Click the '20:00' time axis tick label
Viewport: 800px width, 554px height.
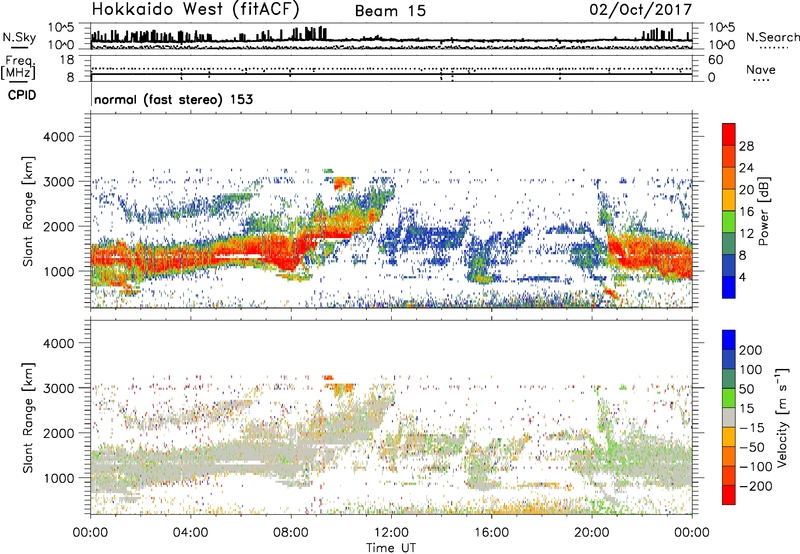pyautogui.click(x=591, y=533)
